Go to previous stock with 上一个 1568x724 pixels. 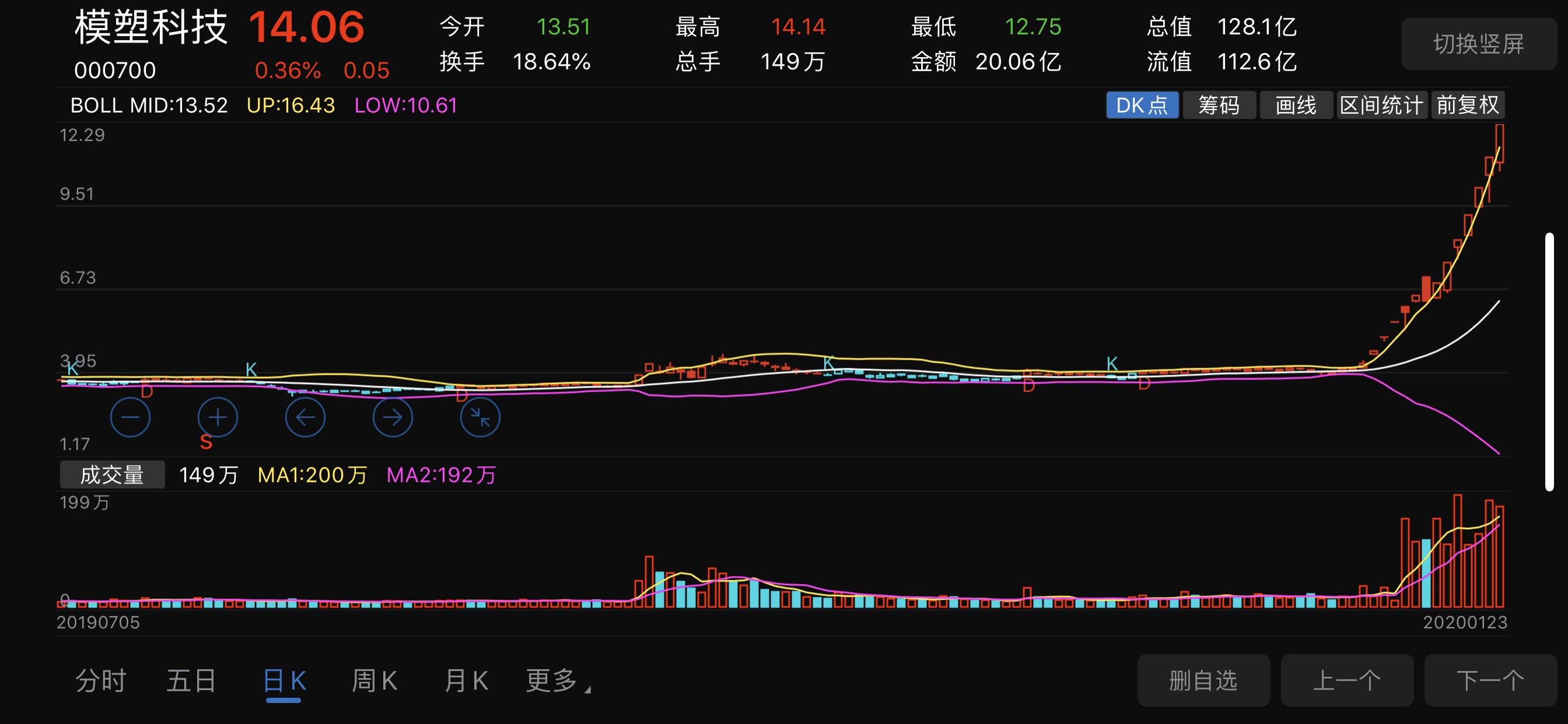tap(1347, 680)
